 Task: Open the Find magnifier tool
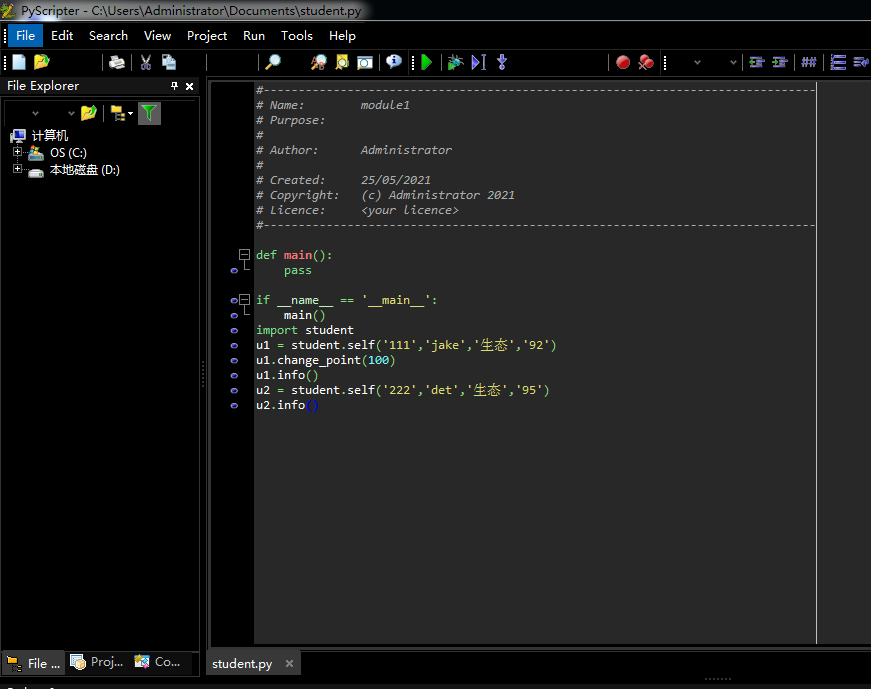[272, 62]
